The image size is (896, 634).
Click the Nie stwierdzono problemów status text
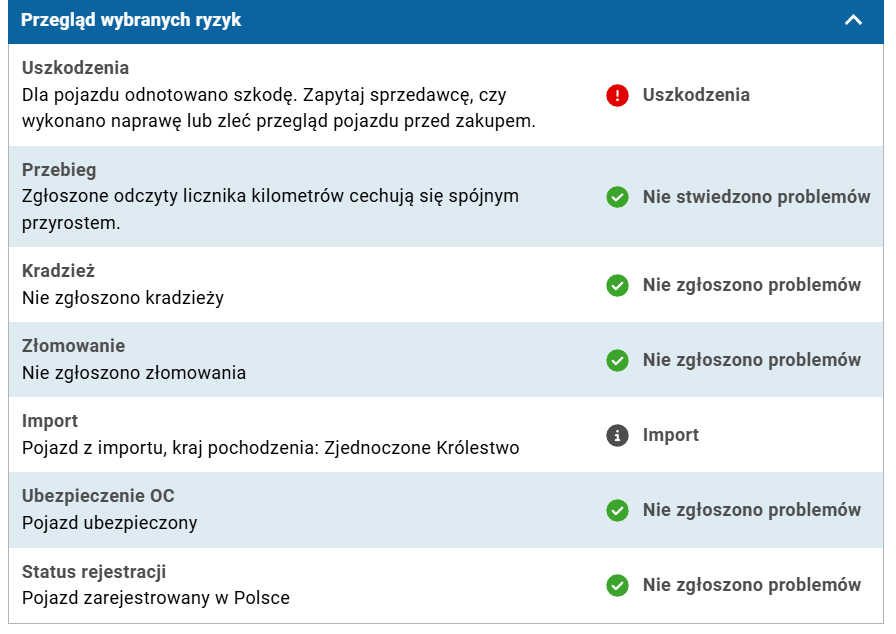click(756, 197)
